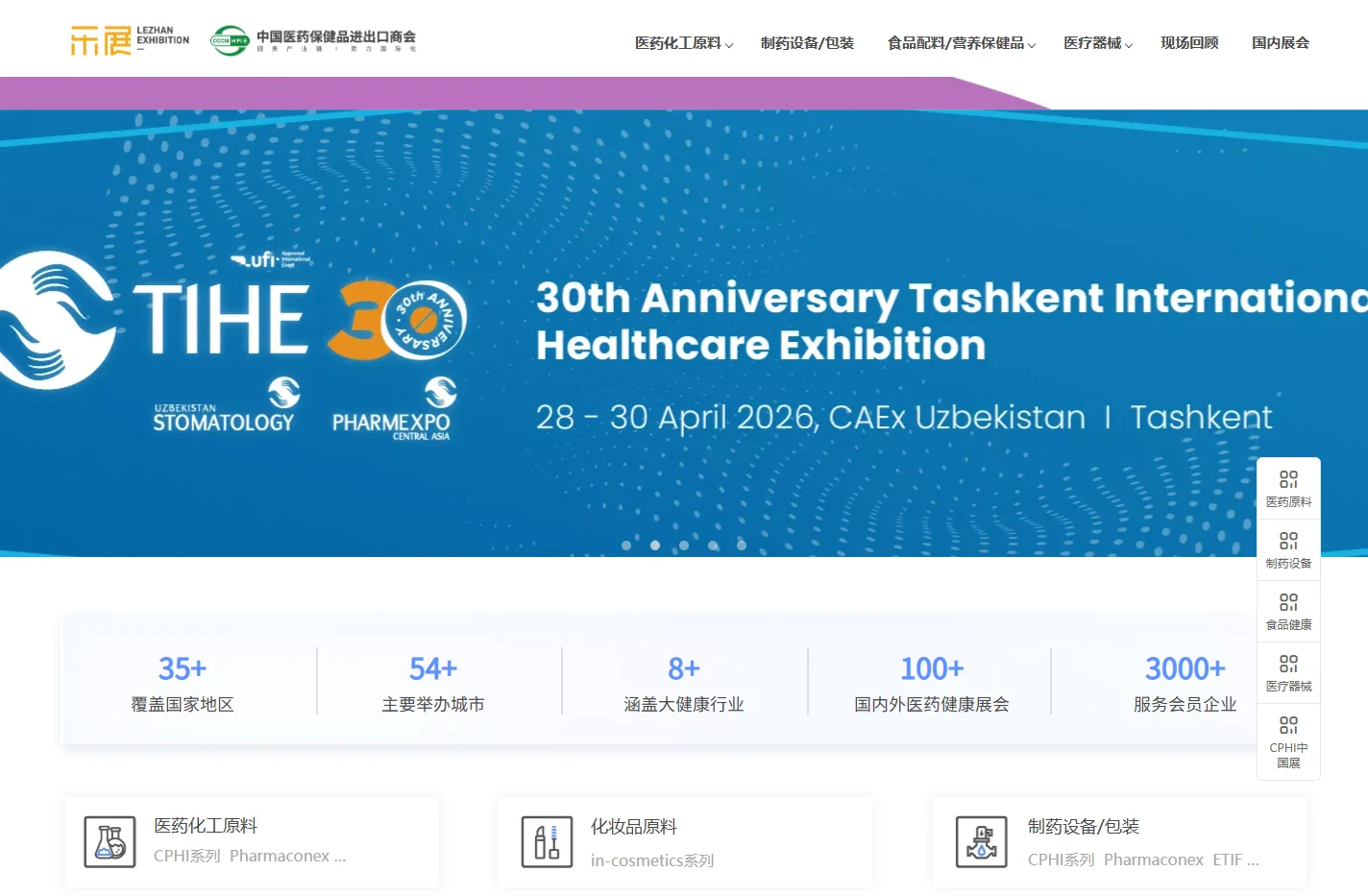Click the Lezhan Exhibition logo
The image size is (1368, 896).
130,40
